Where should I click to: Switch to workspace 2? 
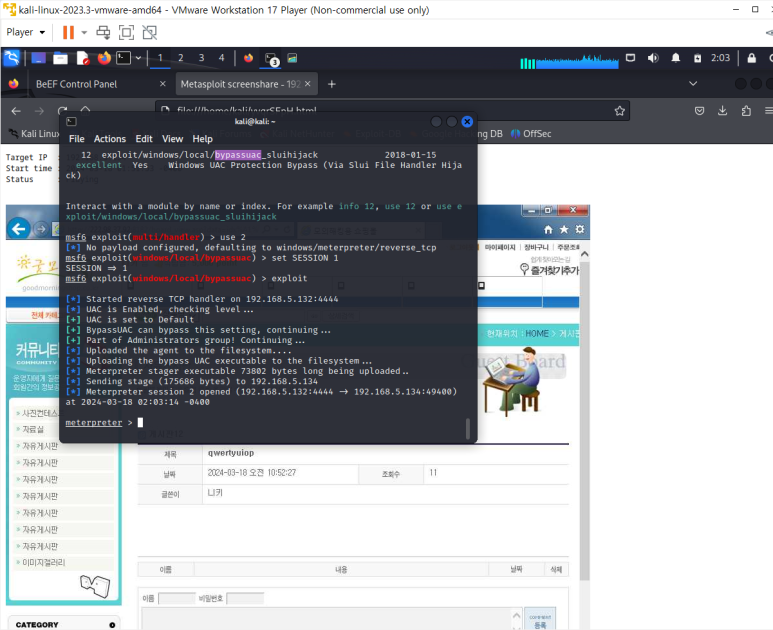point(181,58)
